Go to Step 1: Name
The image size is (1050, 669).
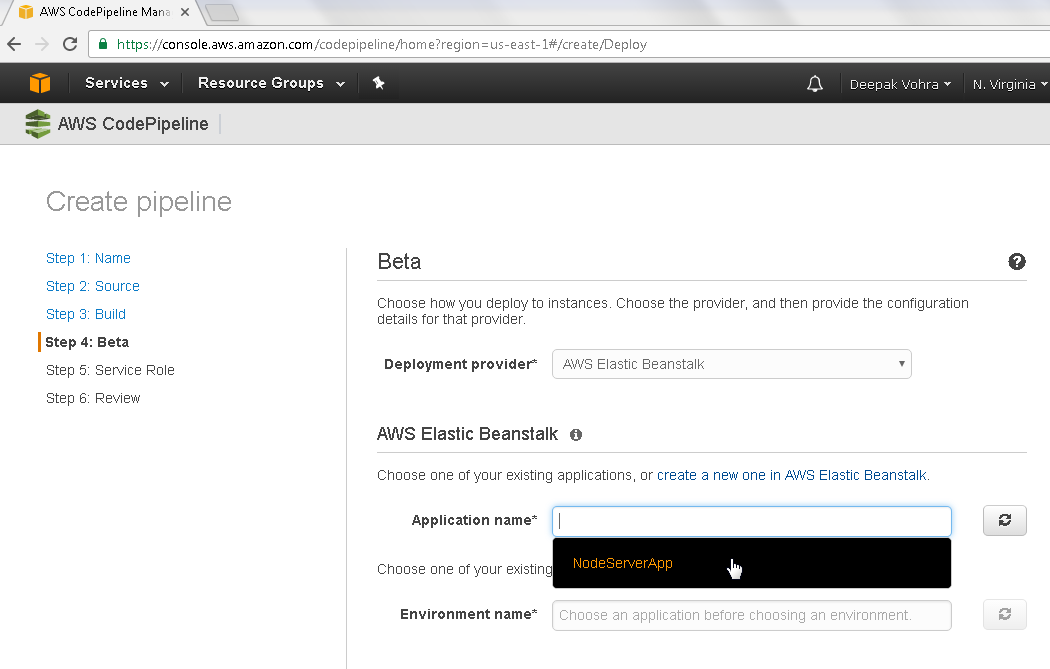point(88,258)
